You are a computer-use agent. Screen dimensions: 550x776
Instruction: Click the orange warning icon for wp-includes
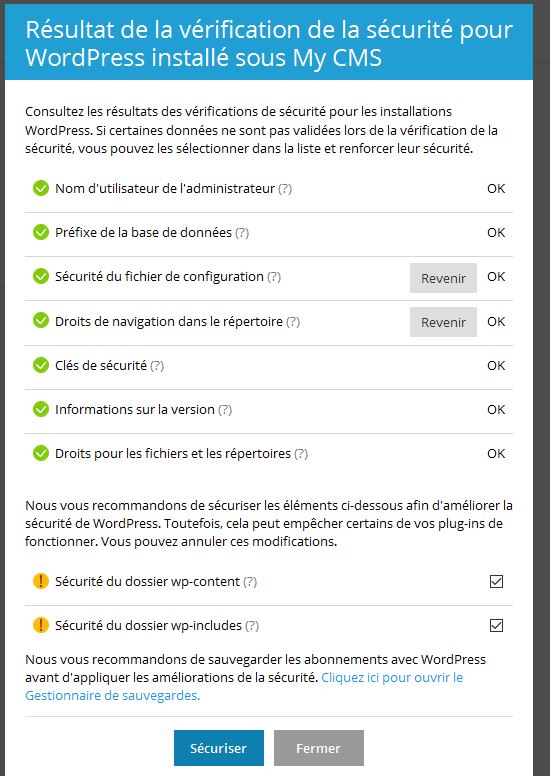[x=41, y=625]
